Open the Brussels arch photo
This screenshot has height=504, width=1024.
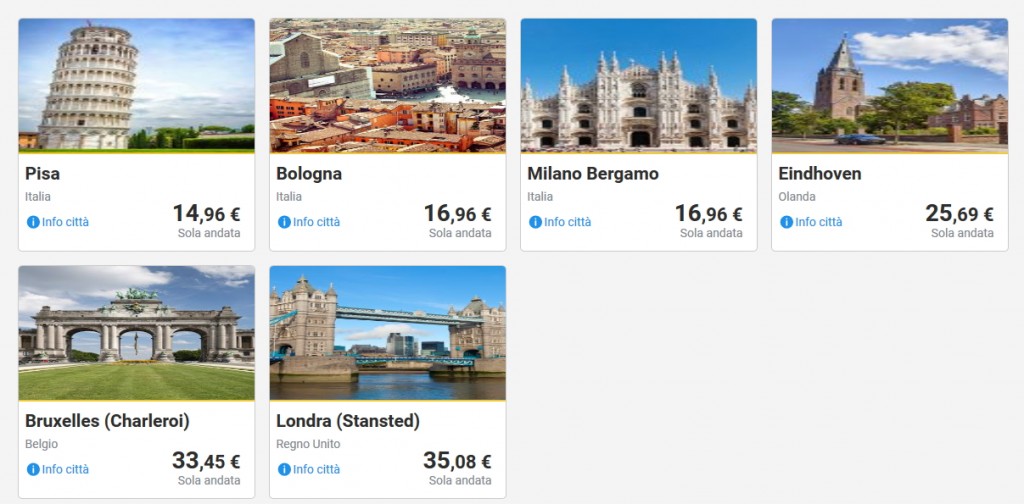click(136, 333)
